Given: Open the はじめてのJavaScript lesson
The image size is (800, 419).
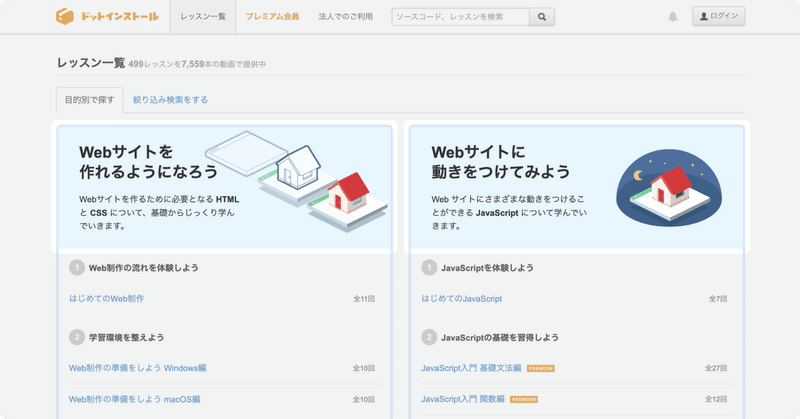Looking at the screenshot, I should pos(462,299).
